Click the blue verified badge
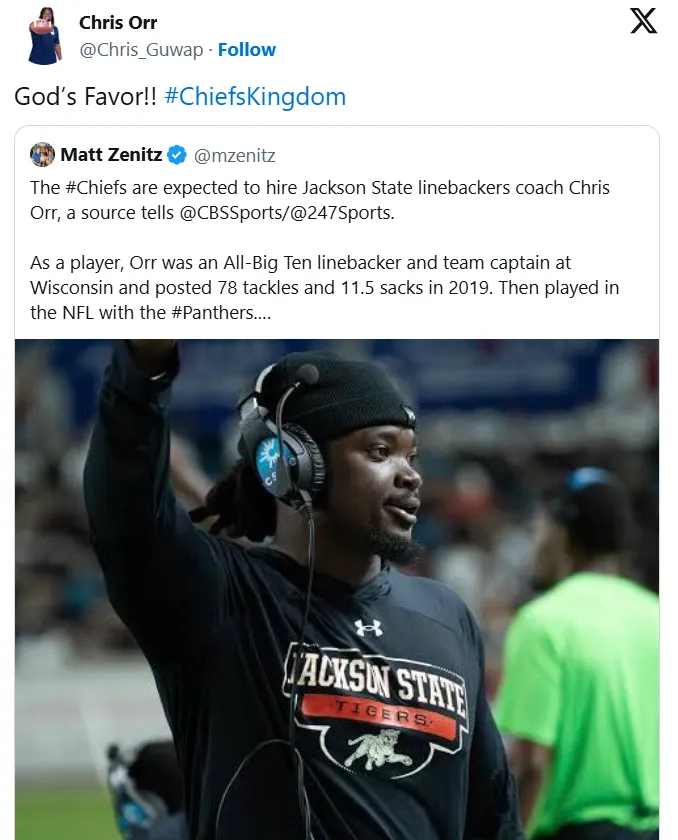This screenshot has width=678, height=840. click(x=176, y=155)
